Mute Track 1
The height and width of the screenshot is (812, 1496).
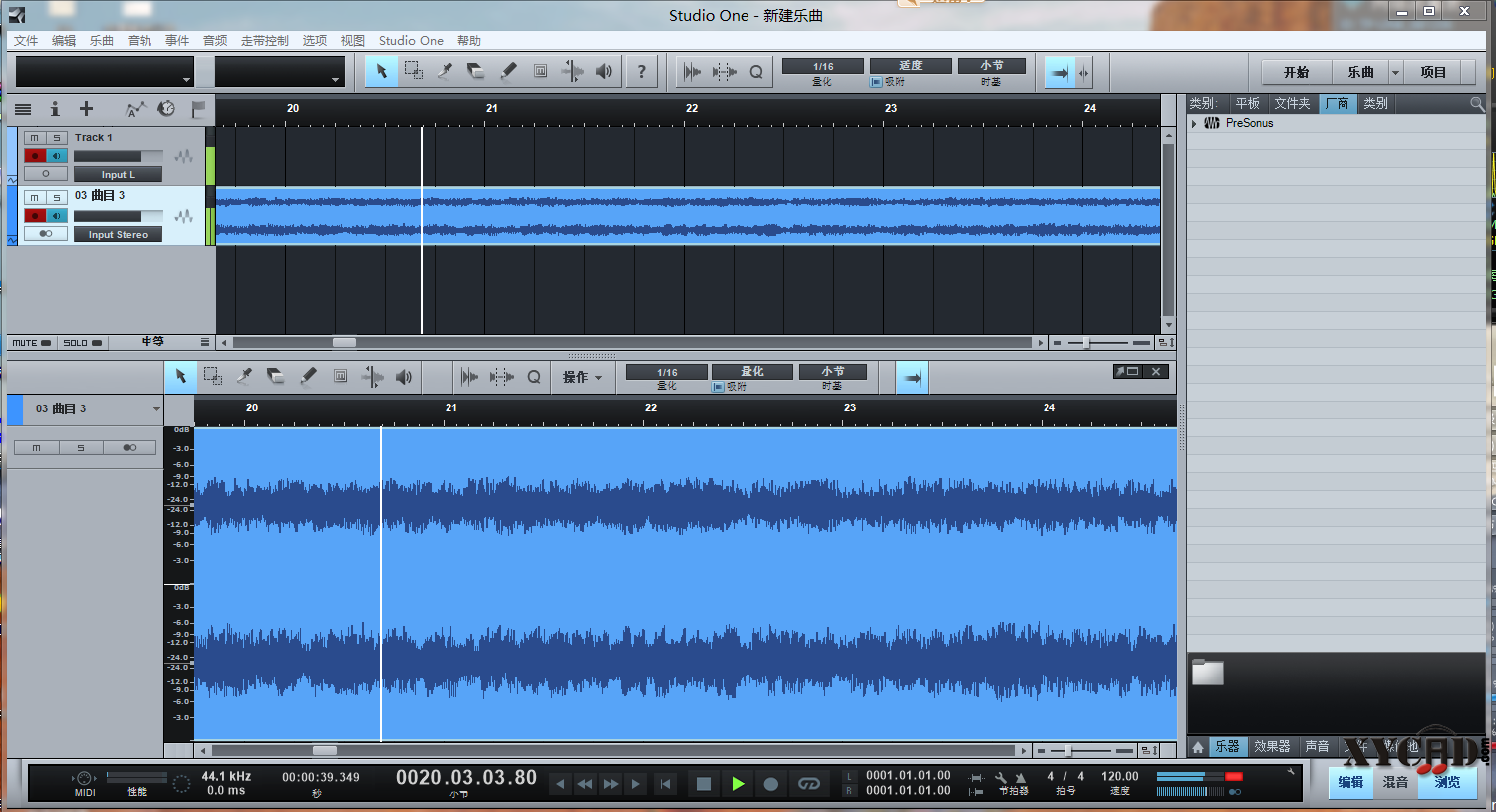tap(35, 138)
